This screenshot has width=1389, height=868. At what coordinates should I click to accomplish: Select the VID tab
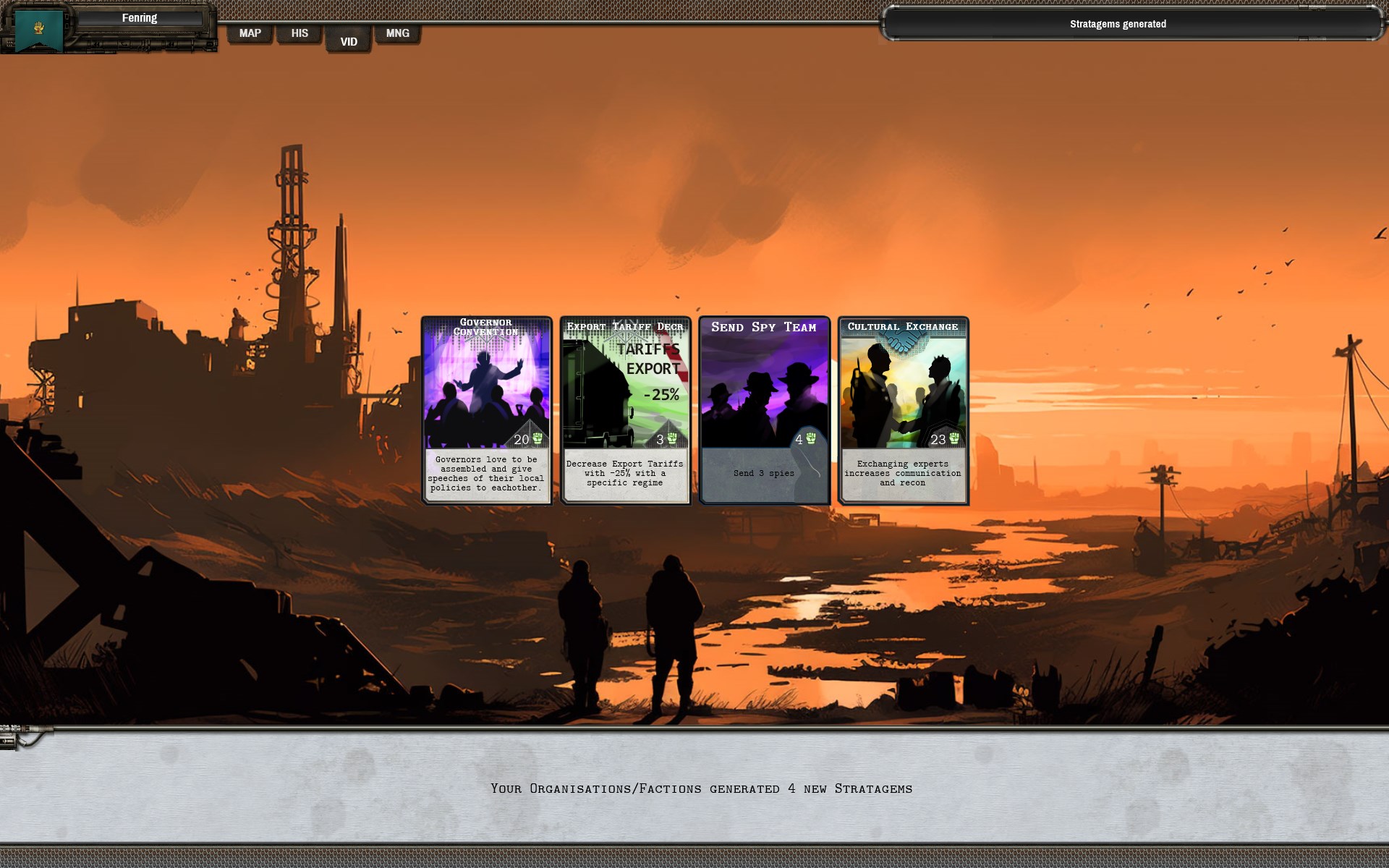[x=349, y=41]
